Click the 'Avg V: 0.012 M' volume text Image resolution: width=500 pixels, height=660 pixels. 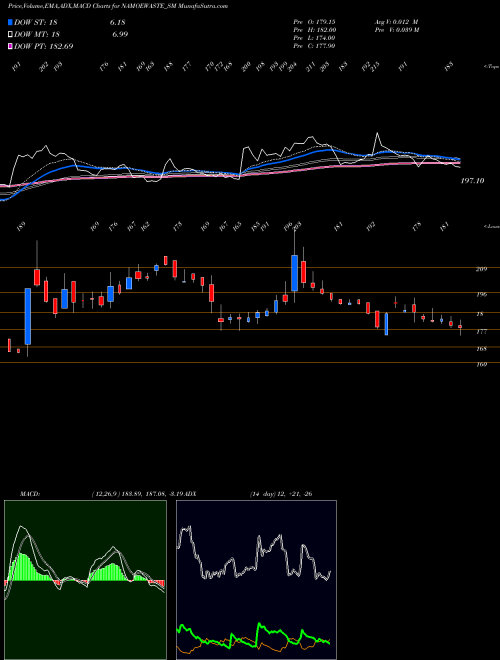(396, 21)
